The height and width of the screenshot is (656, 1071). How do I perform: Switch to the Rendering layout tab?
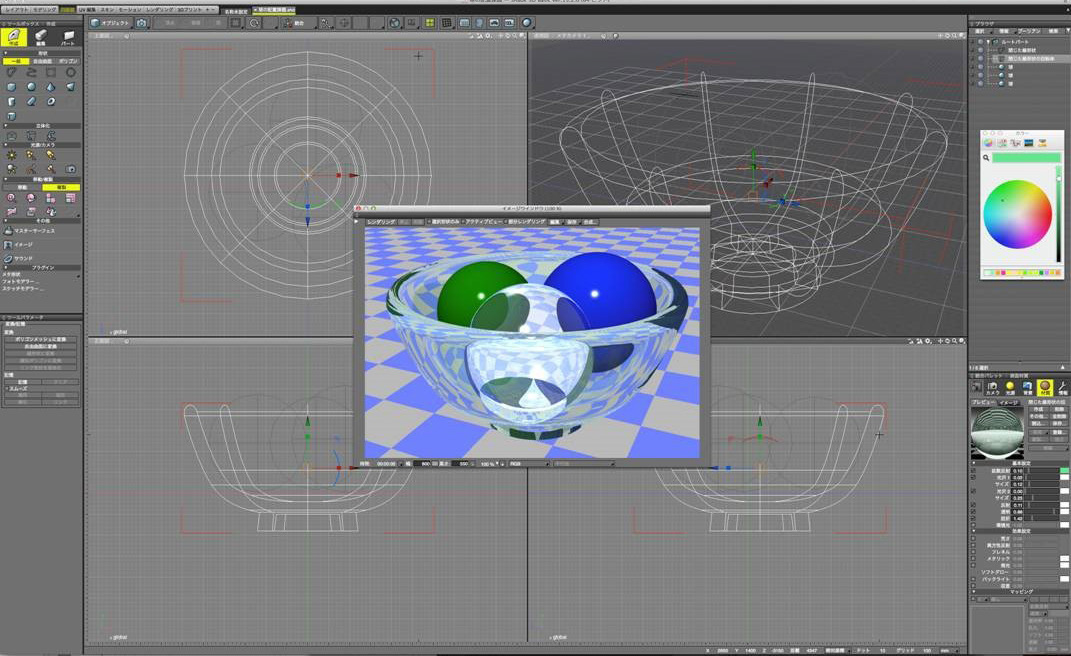point(161,10)
